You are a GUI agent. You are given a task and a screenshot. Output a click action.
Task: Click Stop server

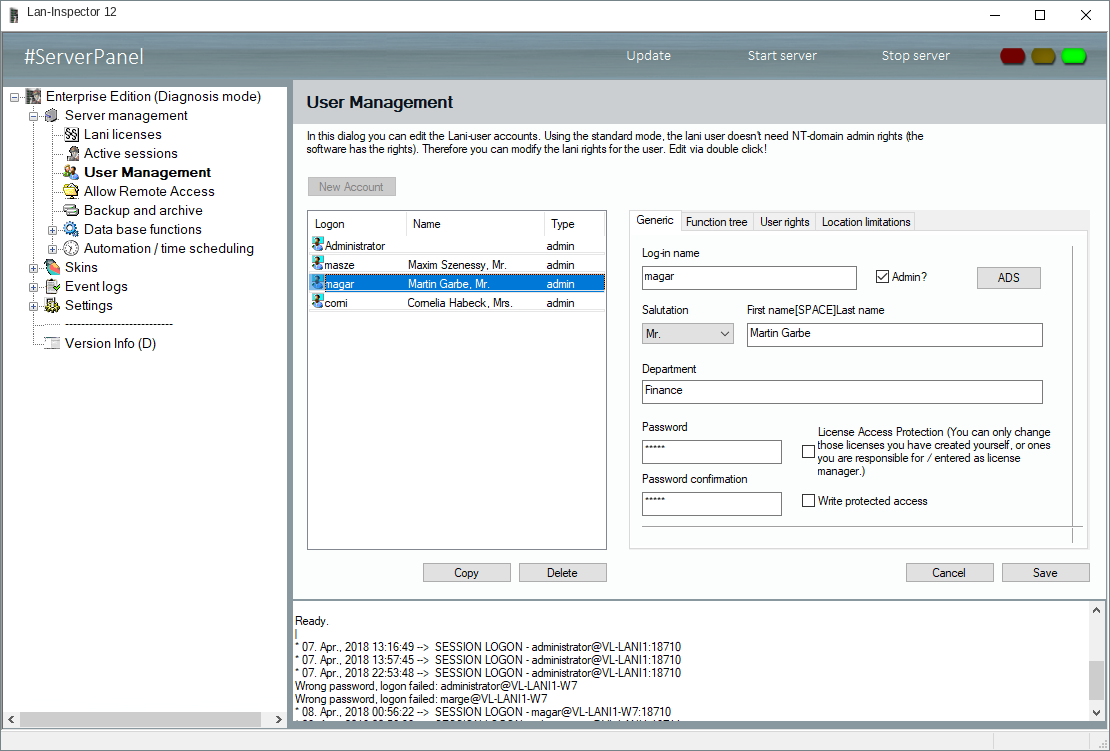(x=915, y=55)
